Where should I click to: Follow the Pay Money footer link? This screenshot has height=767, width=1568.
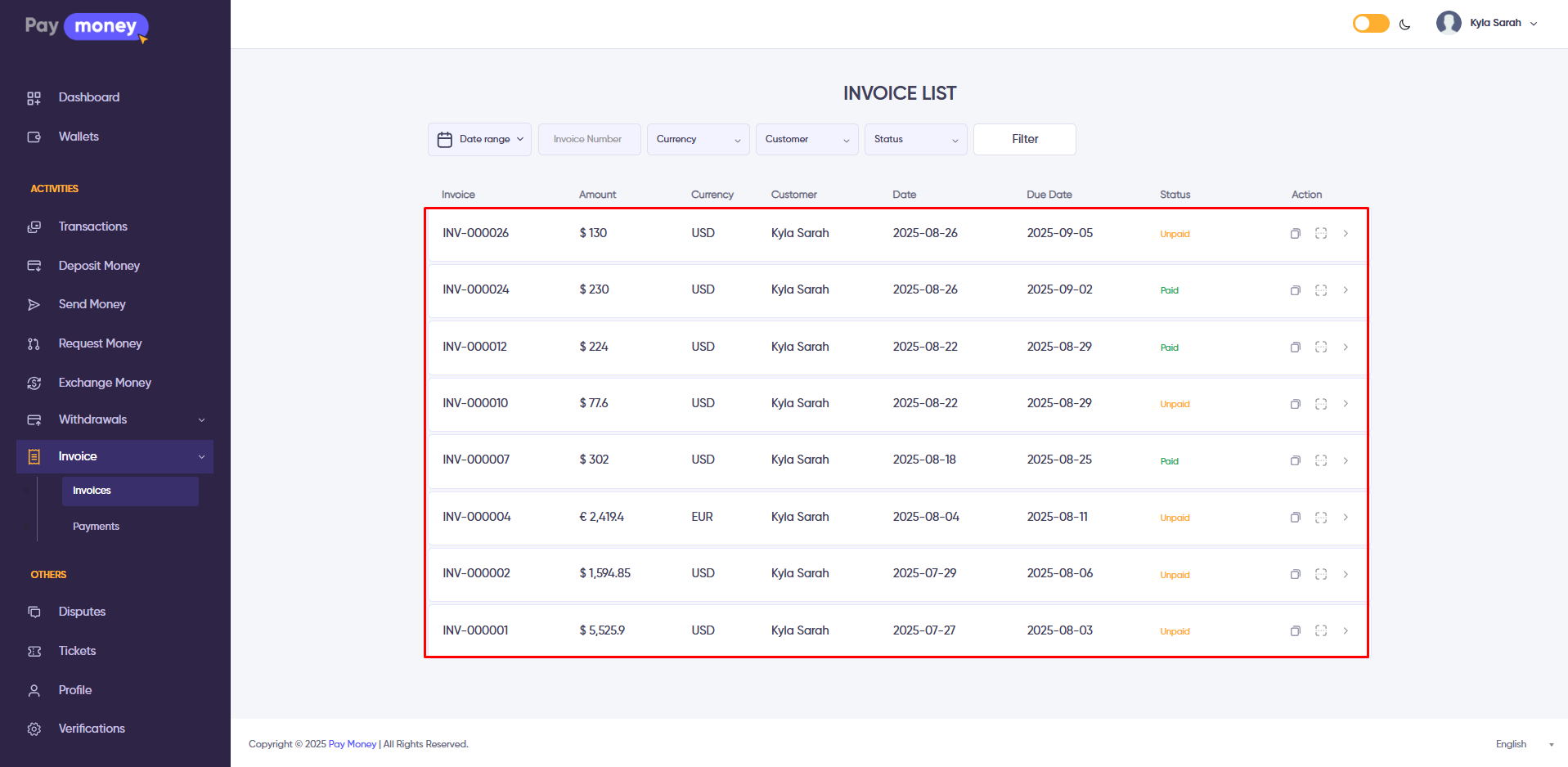(352, 744)
